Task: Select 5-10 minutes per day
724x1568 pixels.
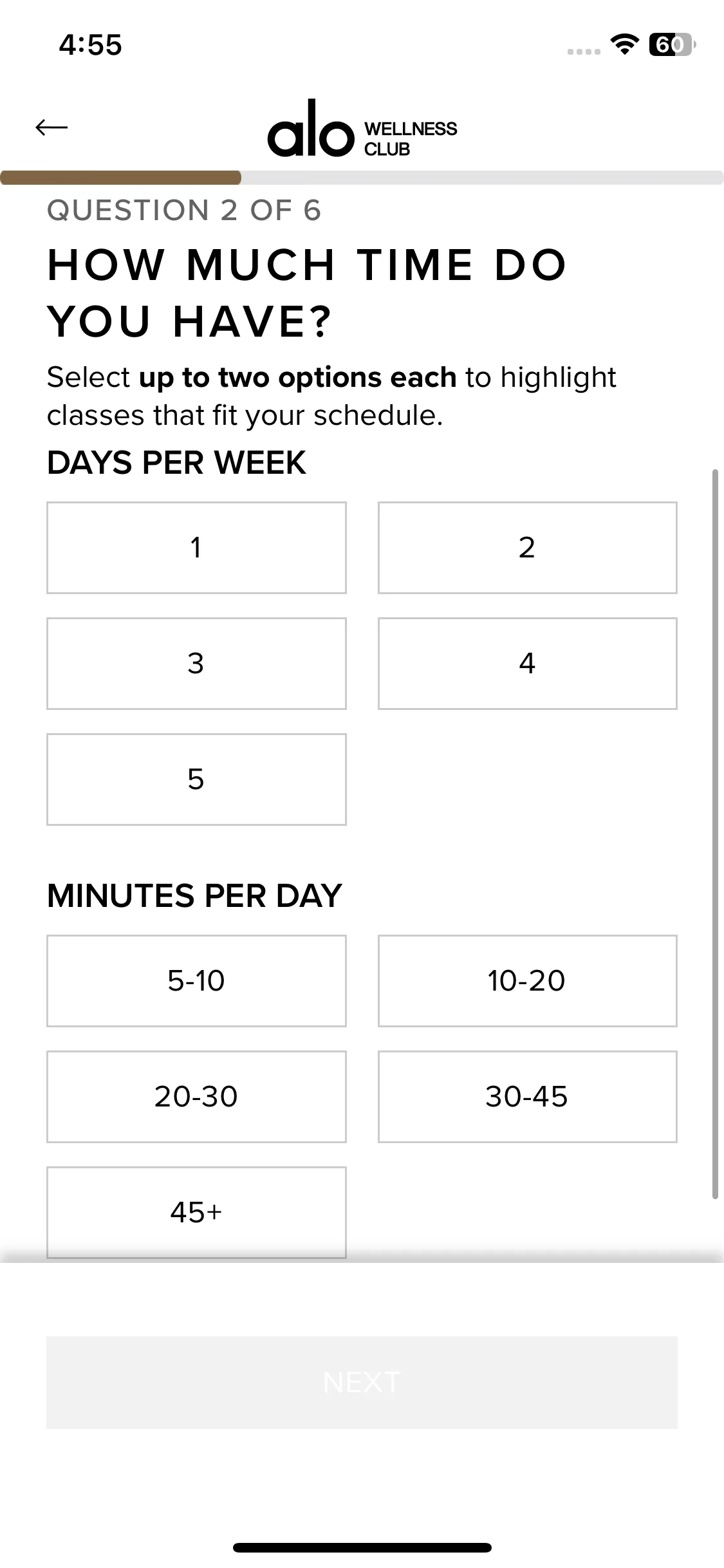Action: pos(196,981)
